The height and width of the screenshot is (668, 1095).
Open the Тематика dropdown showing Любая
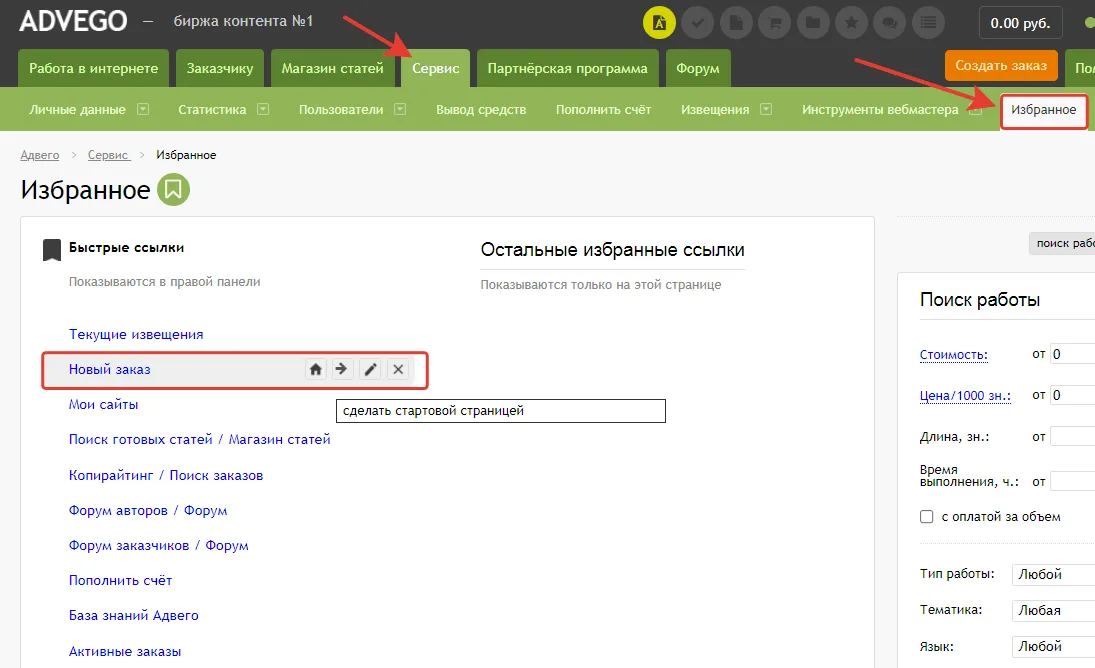(1052, 610)
